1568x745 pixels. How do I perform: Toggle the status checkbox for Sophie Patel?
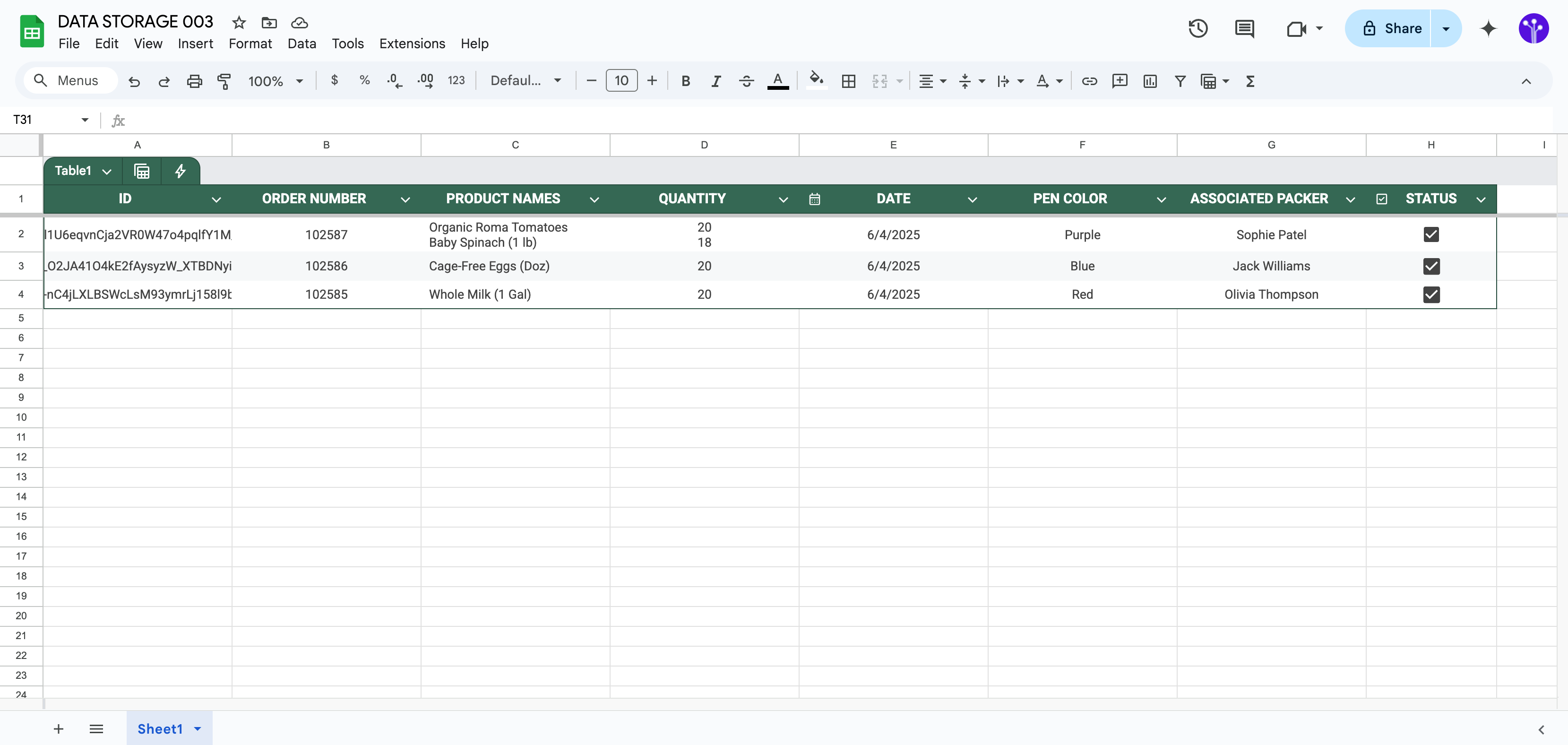point(1431,235)
